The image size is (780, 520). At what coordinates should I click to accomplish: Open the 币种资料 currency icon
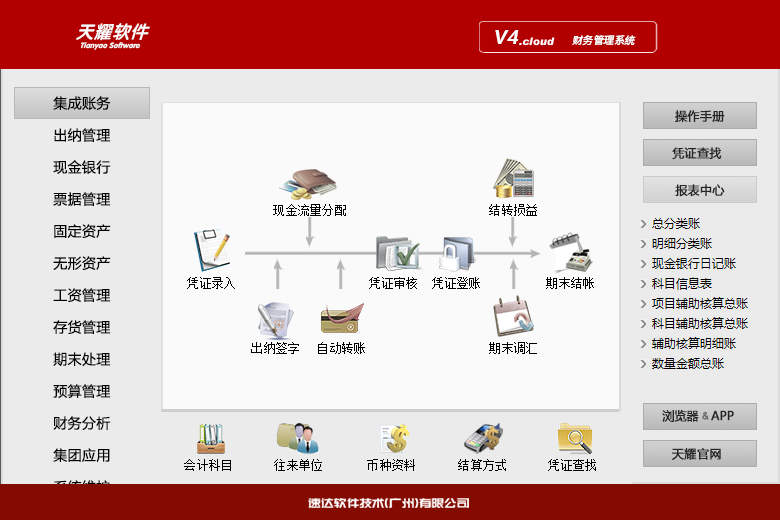pyautogui.click(x=394, y=439)
